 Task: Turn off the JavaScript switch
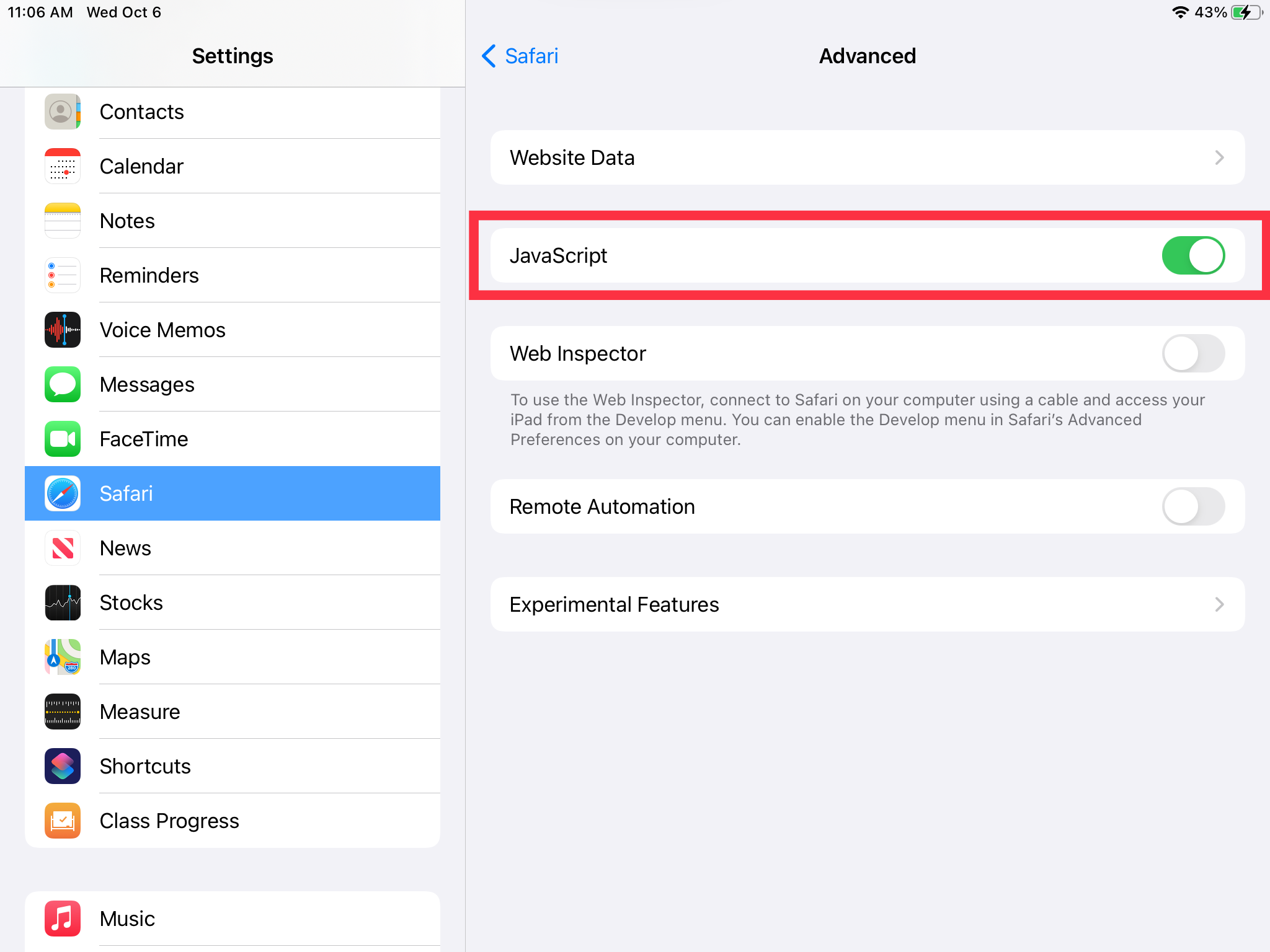(1193, 255)
